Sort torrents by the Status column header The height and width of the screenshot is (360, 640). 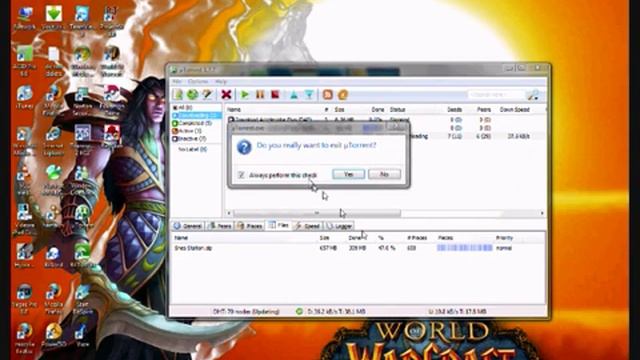(397, 110)
